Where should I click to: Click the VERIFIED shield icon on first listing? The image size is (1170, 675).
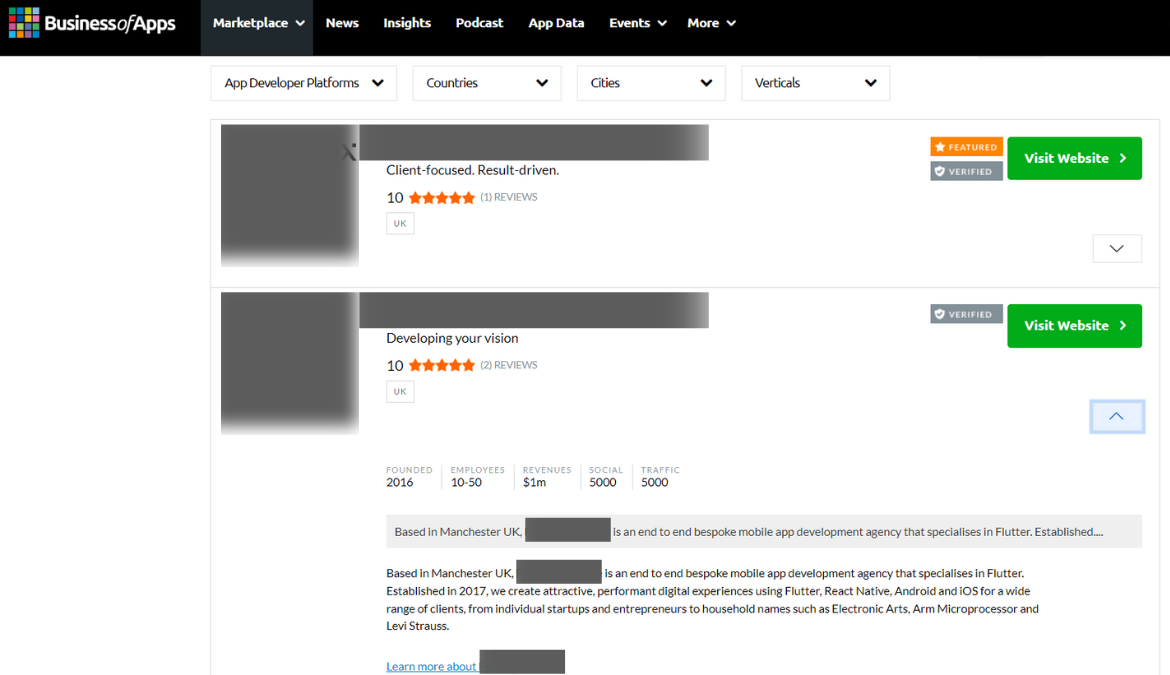(x=941, y=171)
